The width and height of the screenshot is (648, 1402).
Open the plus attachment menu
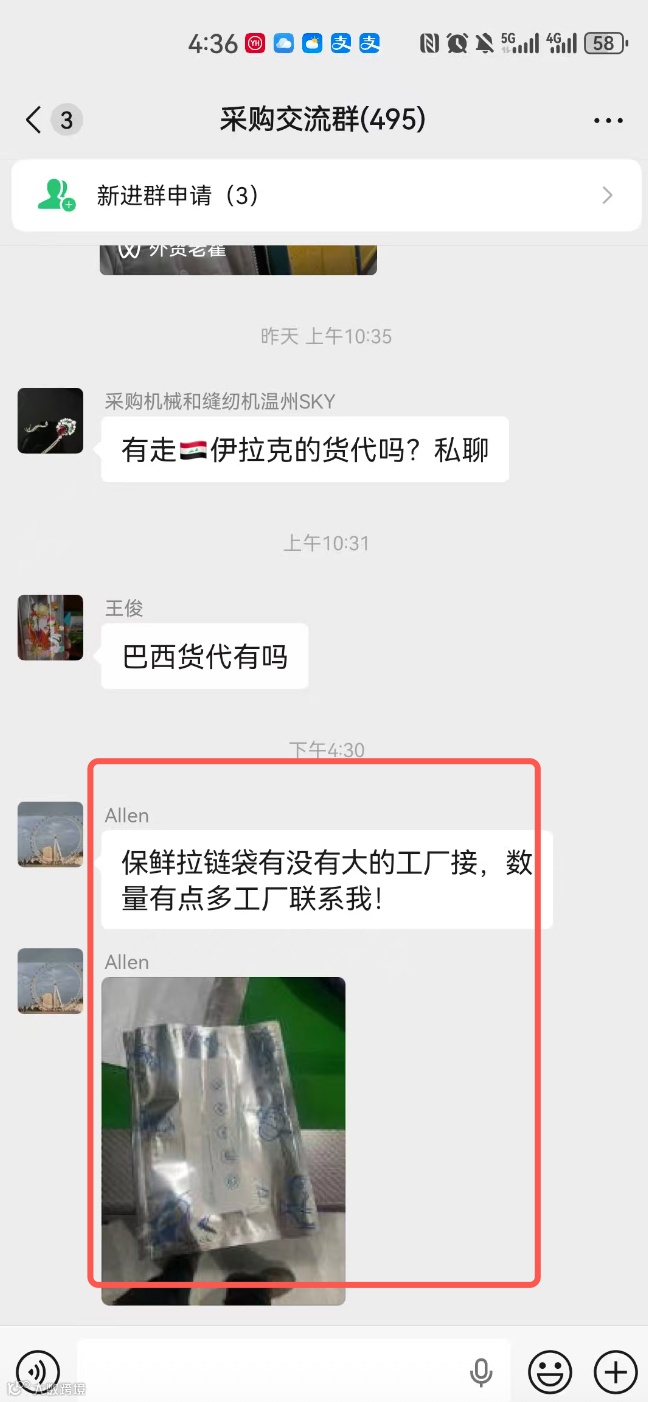pyautogui.click(x=615, y=1370)
